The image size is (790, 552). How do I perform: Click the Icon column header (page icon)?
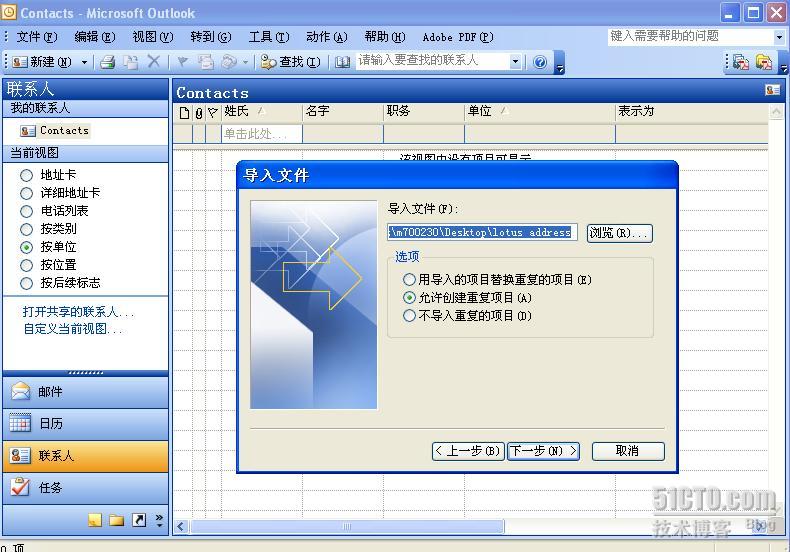tap(184, 113)
